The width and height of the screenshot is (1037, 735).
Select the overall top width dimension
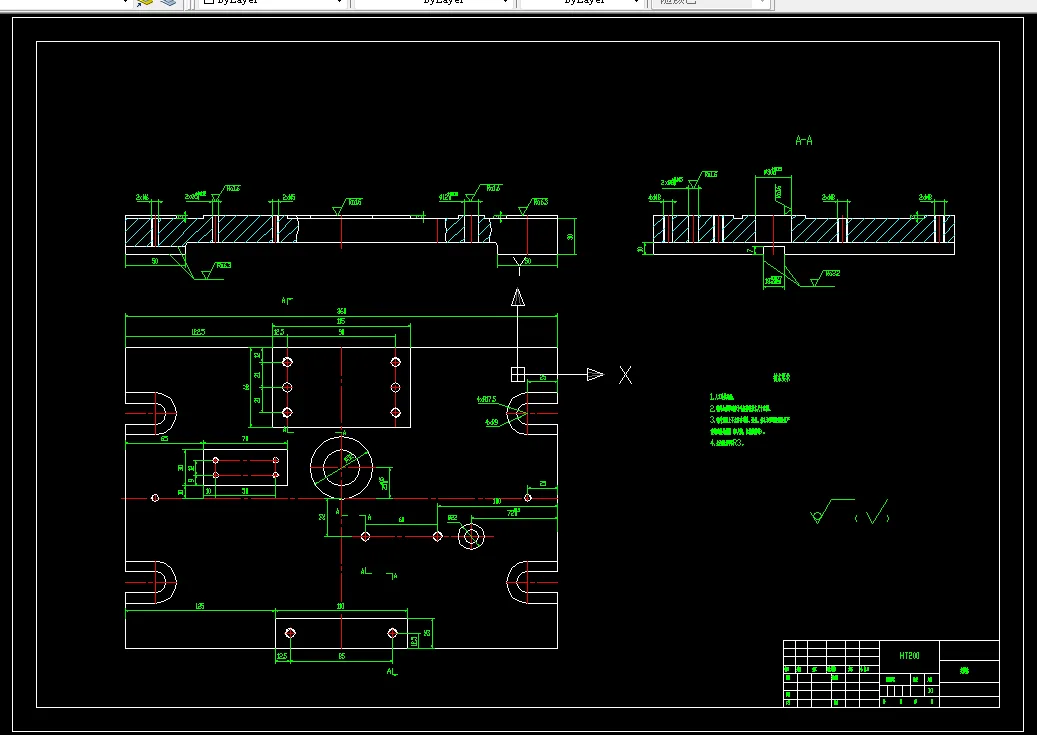tap(341, 311)
